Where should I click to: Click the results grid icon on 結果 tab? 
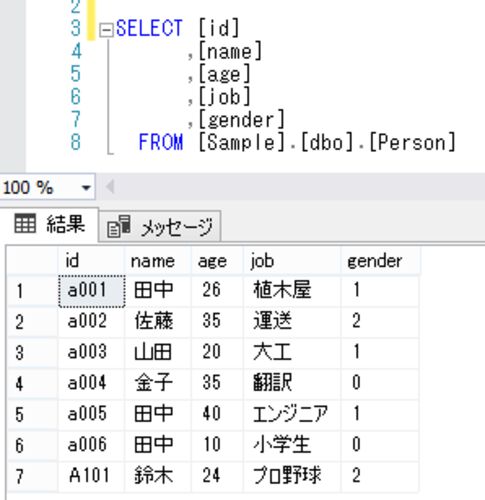(x=25, y=223)
